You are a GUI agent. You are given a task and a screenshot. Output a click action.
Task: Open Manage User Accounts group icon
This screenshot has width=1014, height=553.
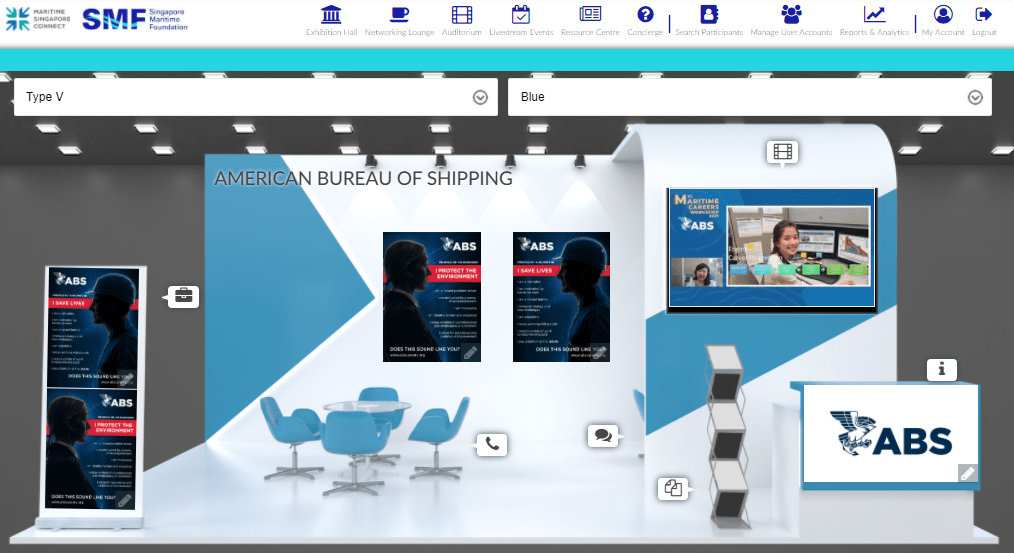[791, 14]
